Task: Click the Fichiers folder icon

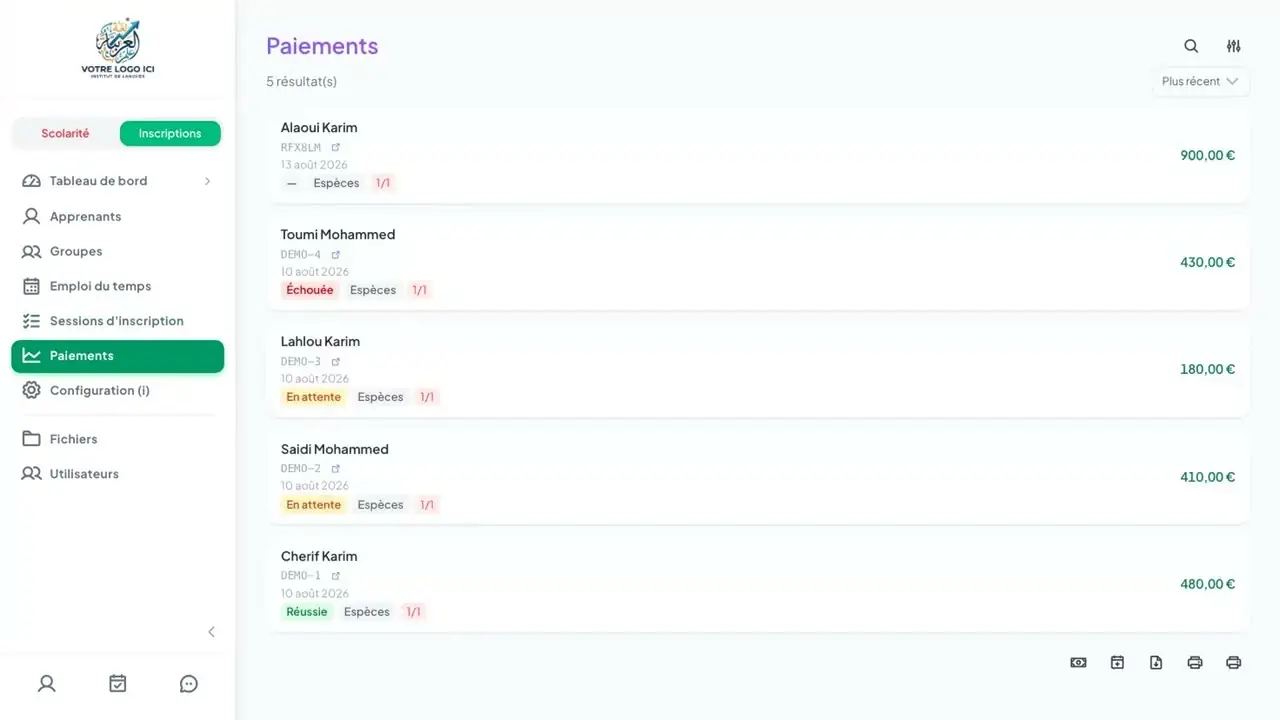Action: 32,439
